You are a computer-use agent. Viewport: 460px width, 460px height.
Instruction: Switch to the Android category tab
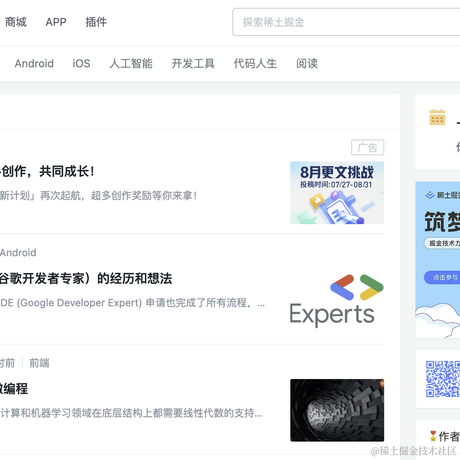pyautogui.click(x=34, y=63)
